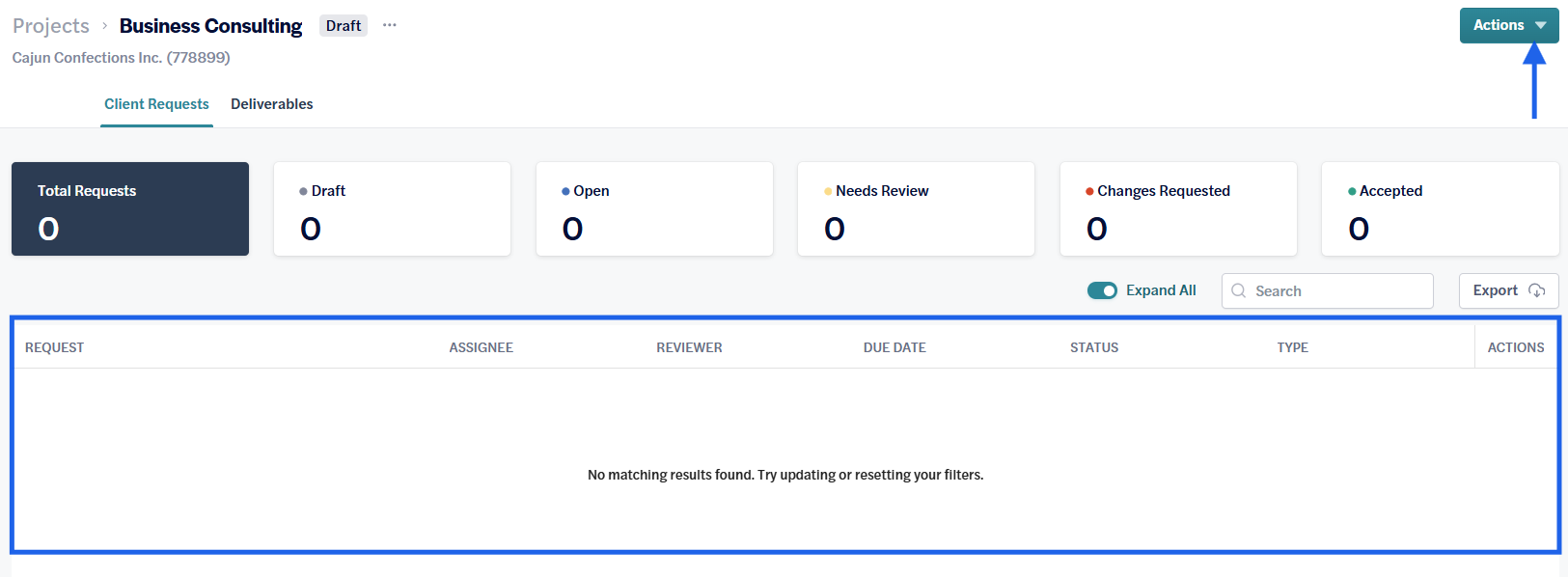The image size is (1568, 577).
Task: Switch to the Deliverables tab
Action: click(x=272, y=104)
